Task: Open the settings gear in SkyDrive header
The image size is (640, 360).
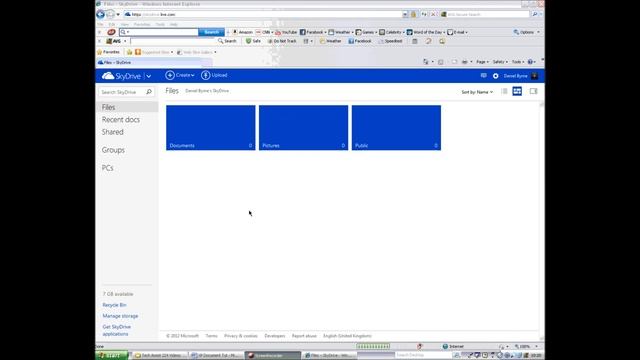Action: [496, 76]
